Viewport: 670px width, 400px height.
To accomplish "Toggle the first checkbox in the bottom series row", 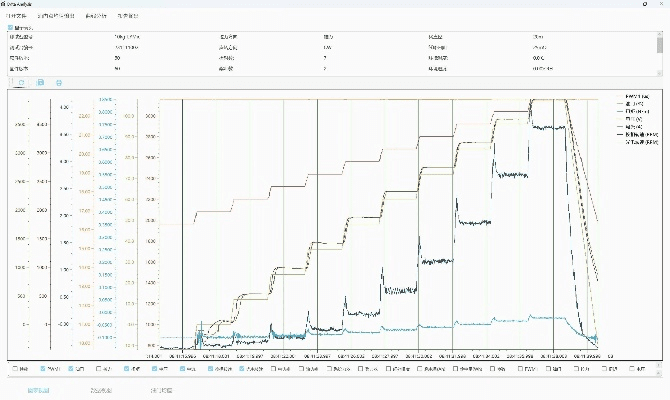I will tap(14, 368).
